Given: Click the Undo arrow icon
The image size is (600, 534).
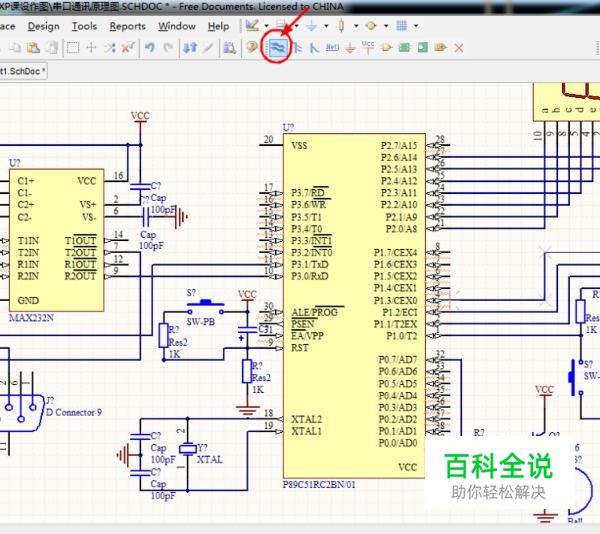Looking at the screenshot, I should 150,48.
